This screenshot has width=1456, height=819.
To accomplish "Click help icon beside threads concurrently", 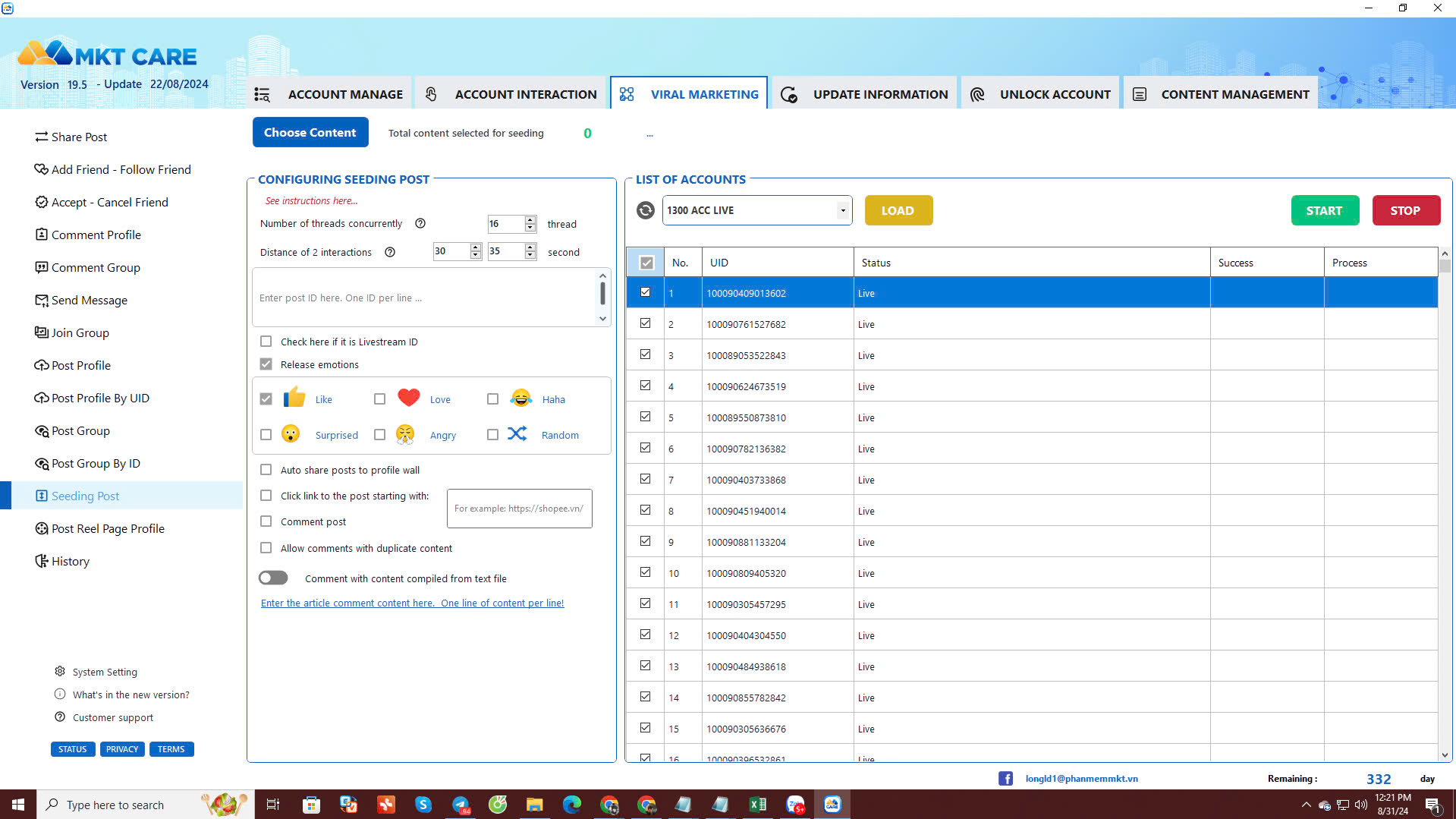I will (x=420, y=223).
